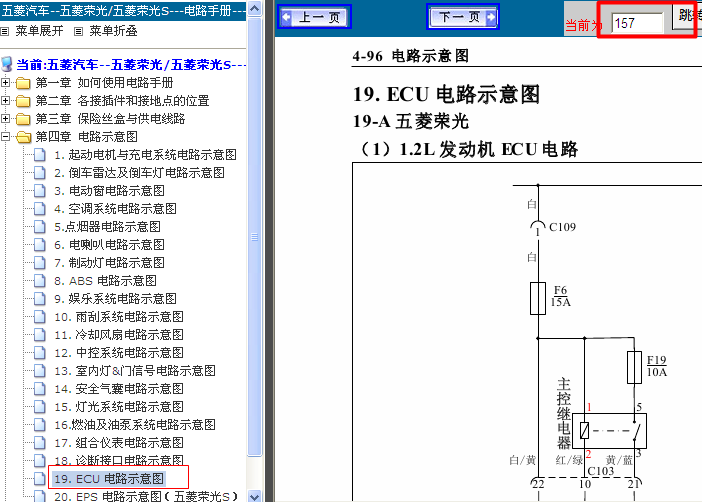
Task: Open 3. 电动窗电路示意图
Action: 109,191
